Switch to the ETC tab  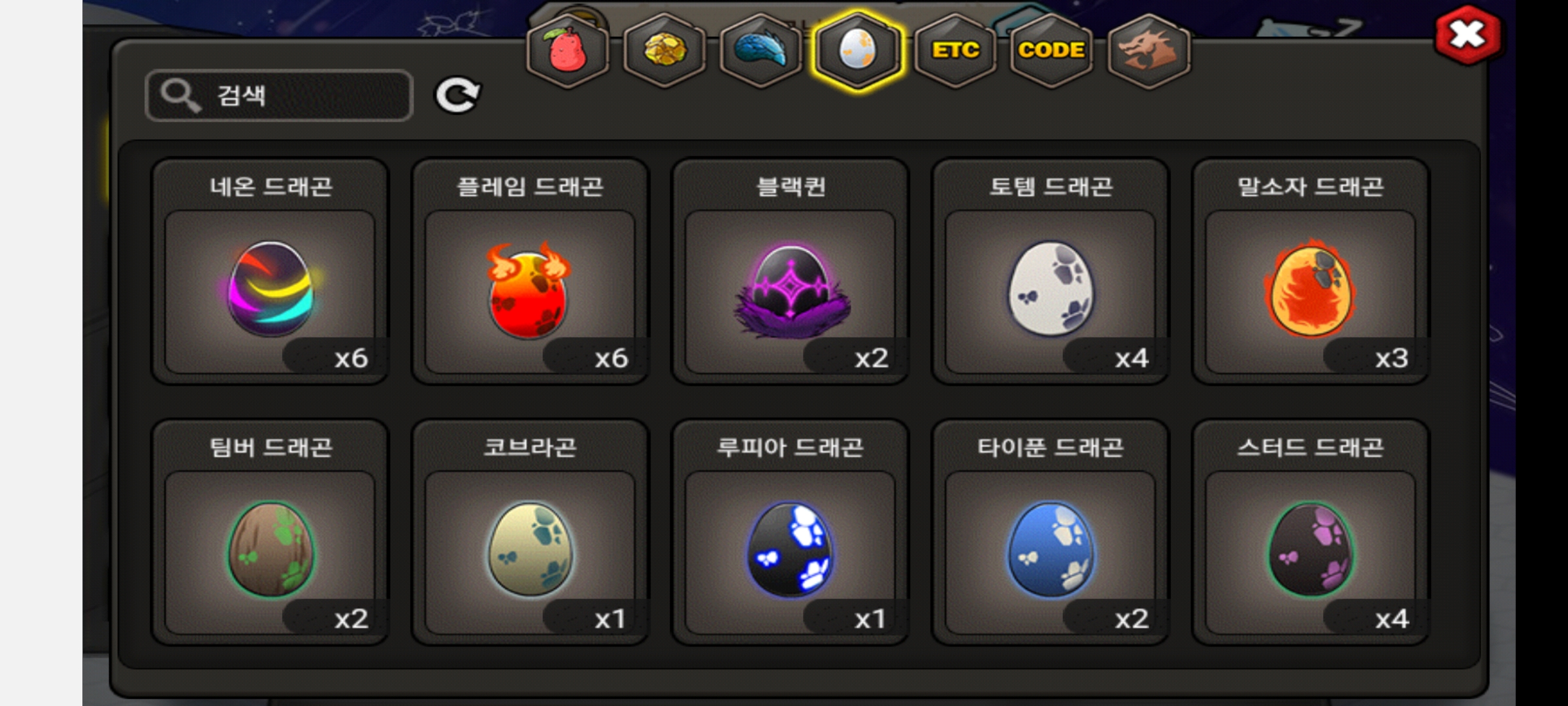[x=955, y=51]
